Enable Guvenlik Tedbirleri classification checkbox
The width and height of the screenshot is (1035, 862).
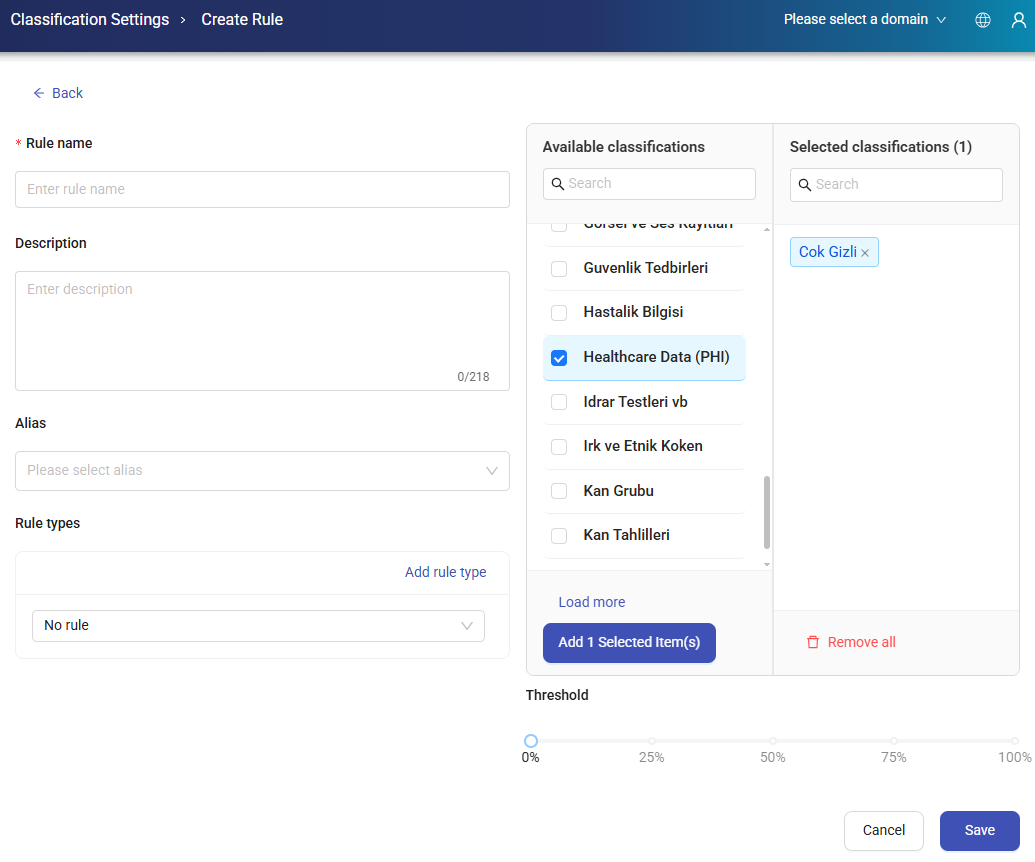click(x=559, y=269)
